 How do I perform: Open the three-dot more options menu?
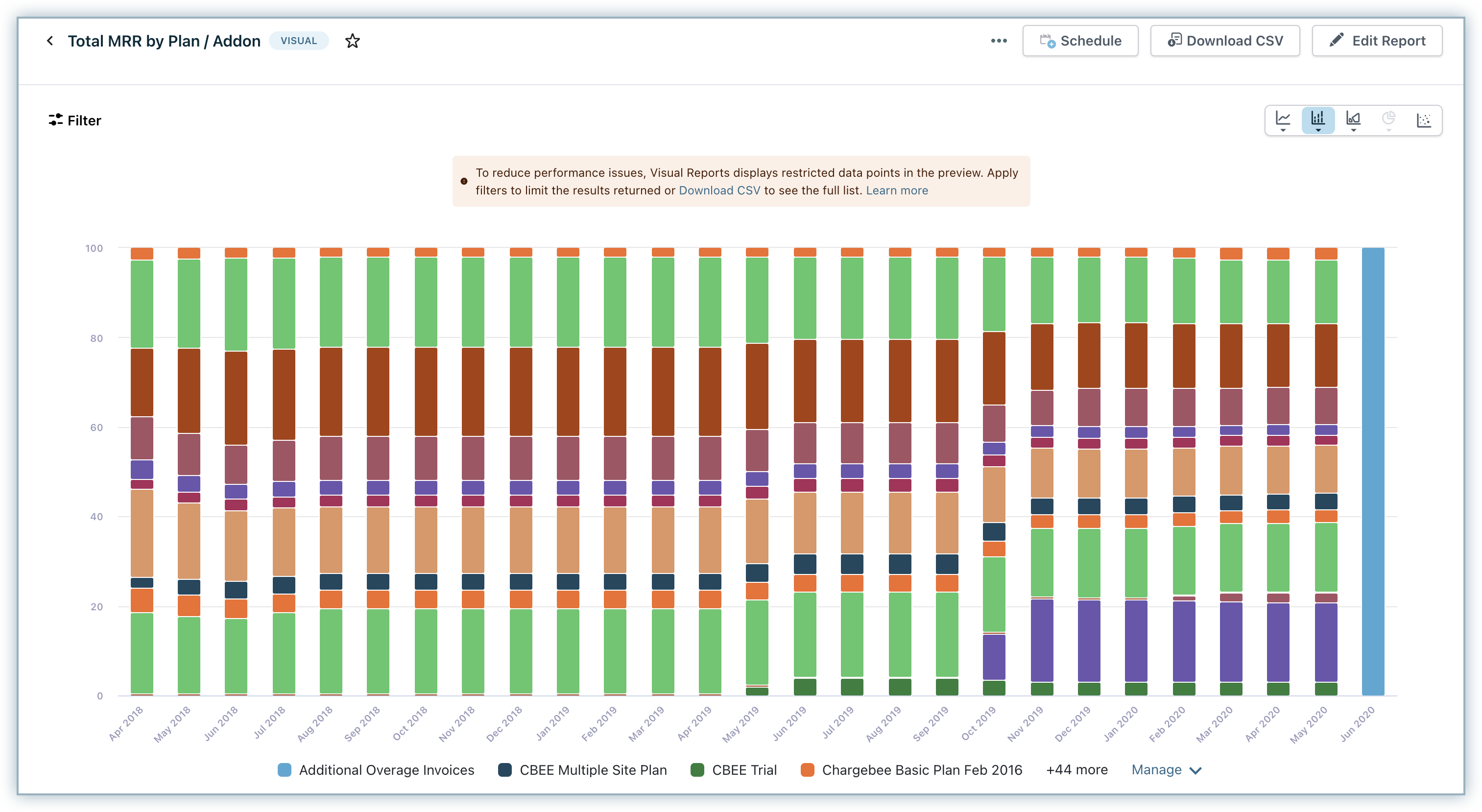[999, 41]
